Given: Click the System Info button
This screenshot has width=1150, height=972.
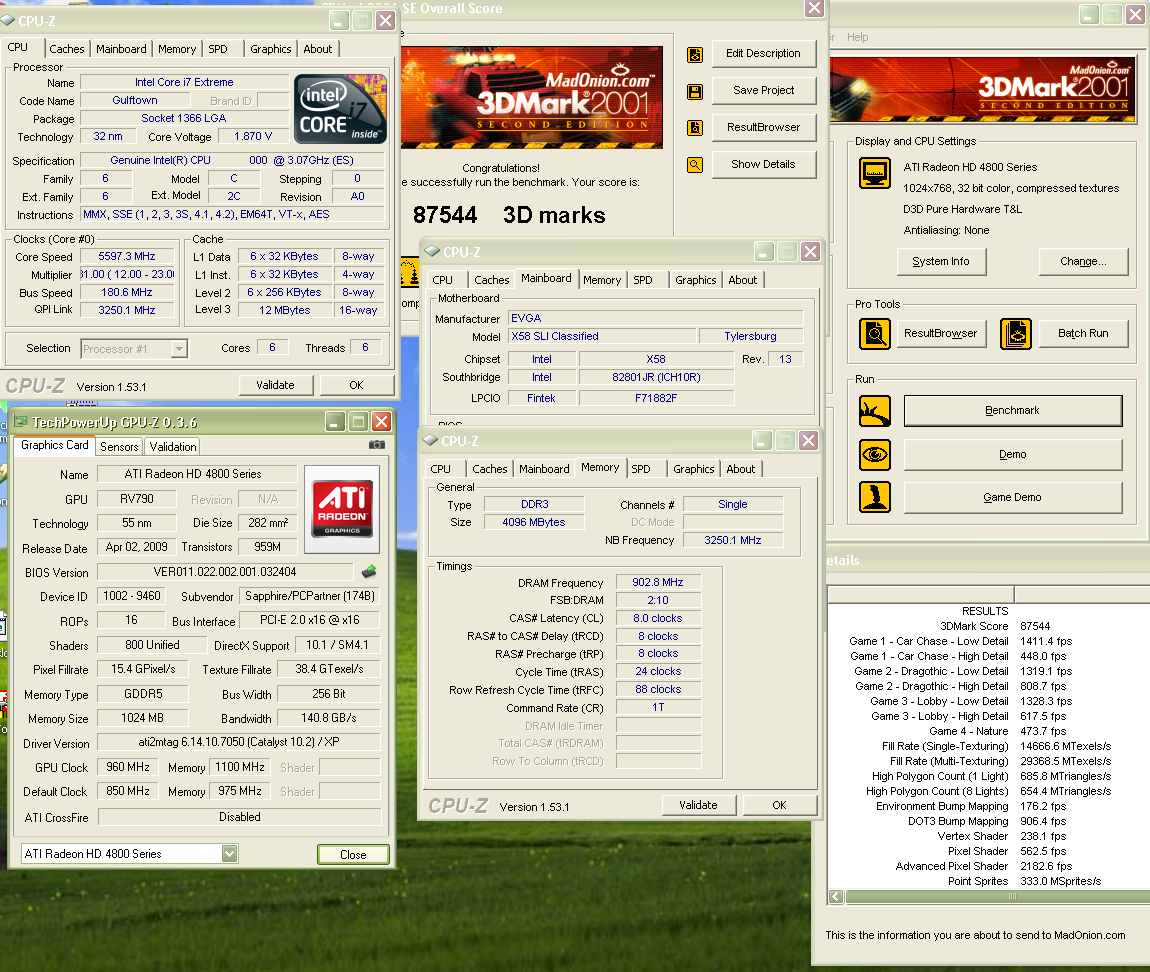Looking at the screenshot, I should (941, 262).
